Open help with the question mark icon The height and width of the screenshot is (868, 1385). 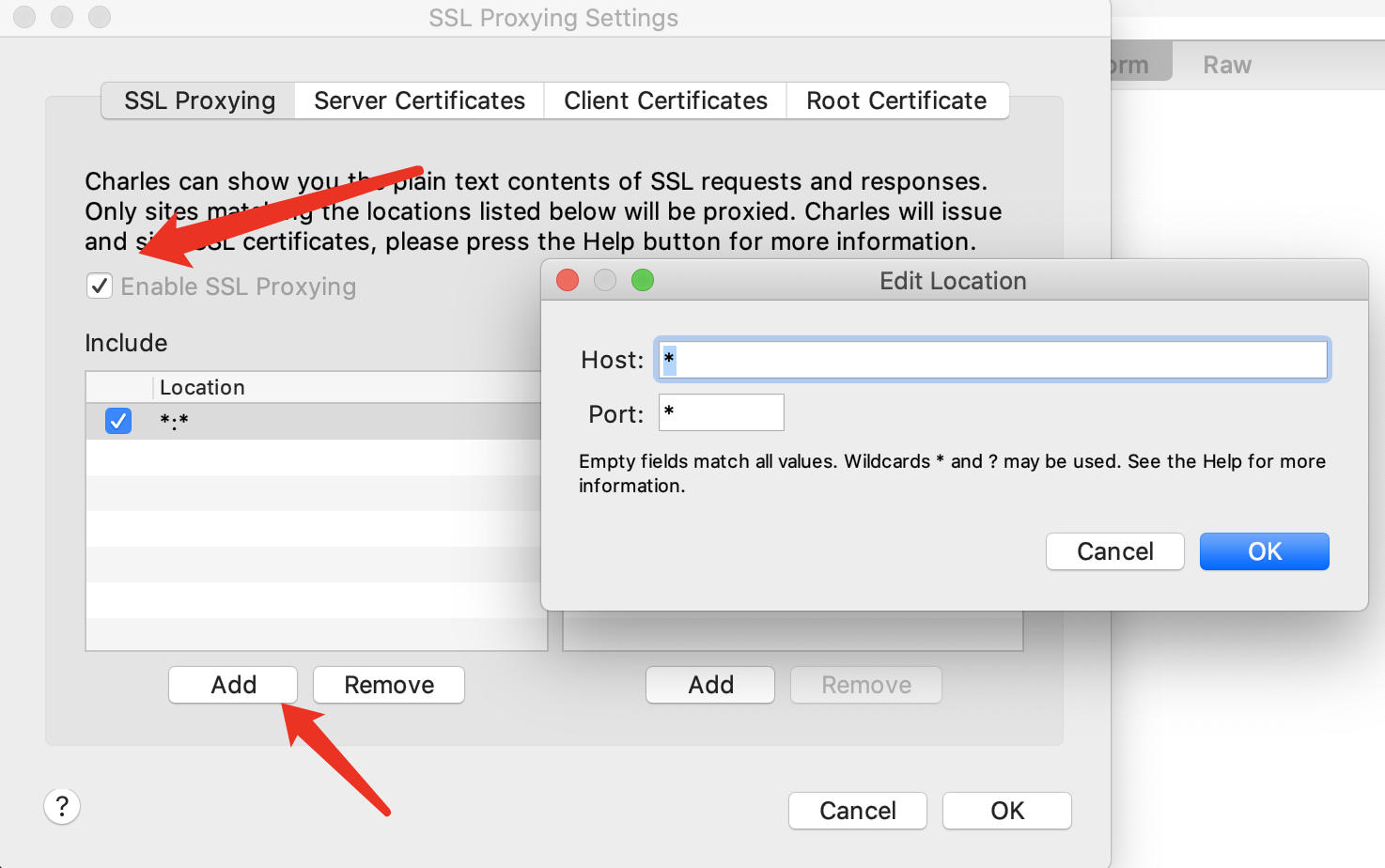click(x=62, y=806)
